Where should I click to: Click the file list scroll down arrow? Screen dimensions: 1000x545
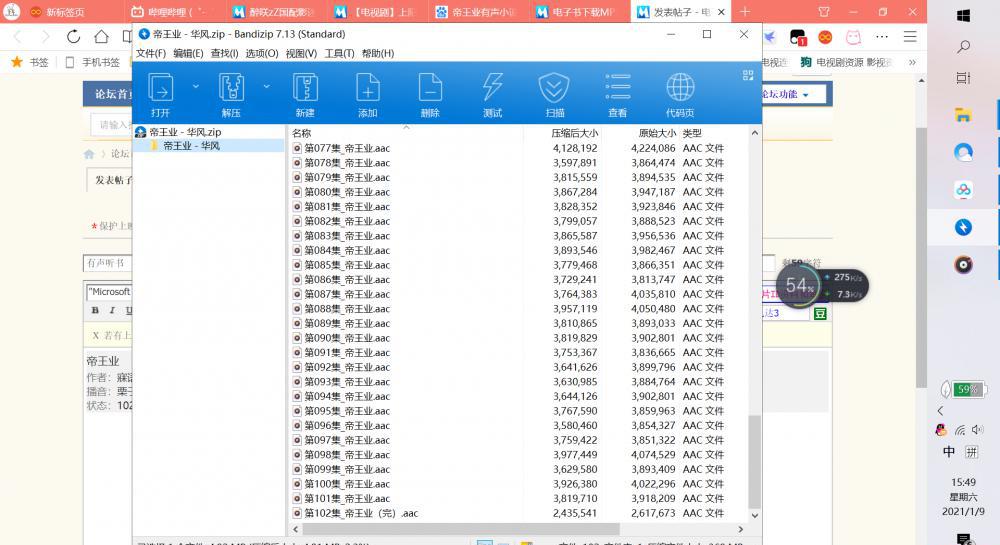click(x=754, y=516)
